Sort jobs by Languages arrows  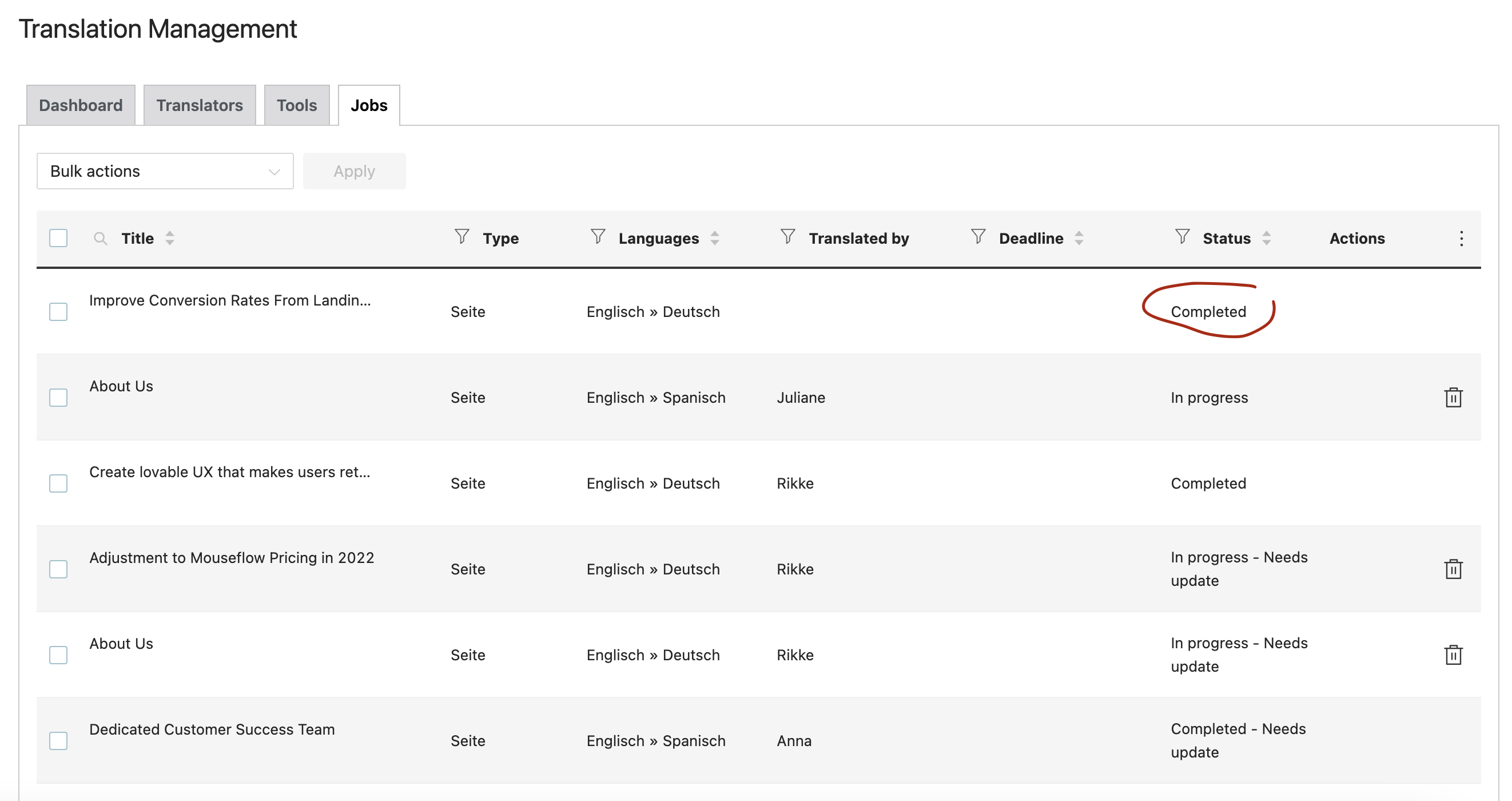pos(714,238)
